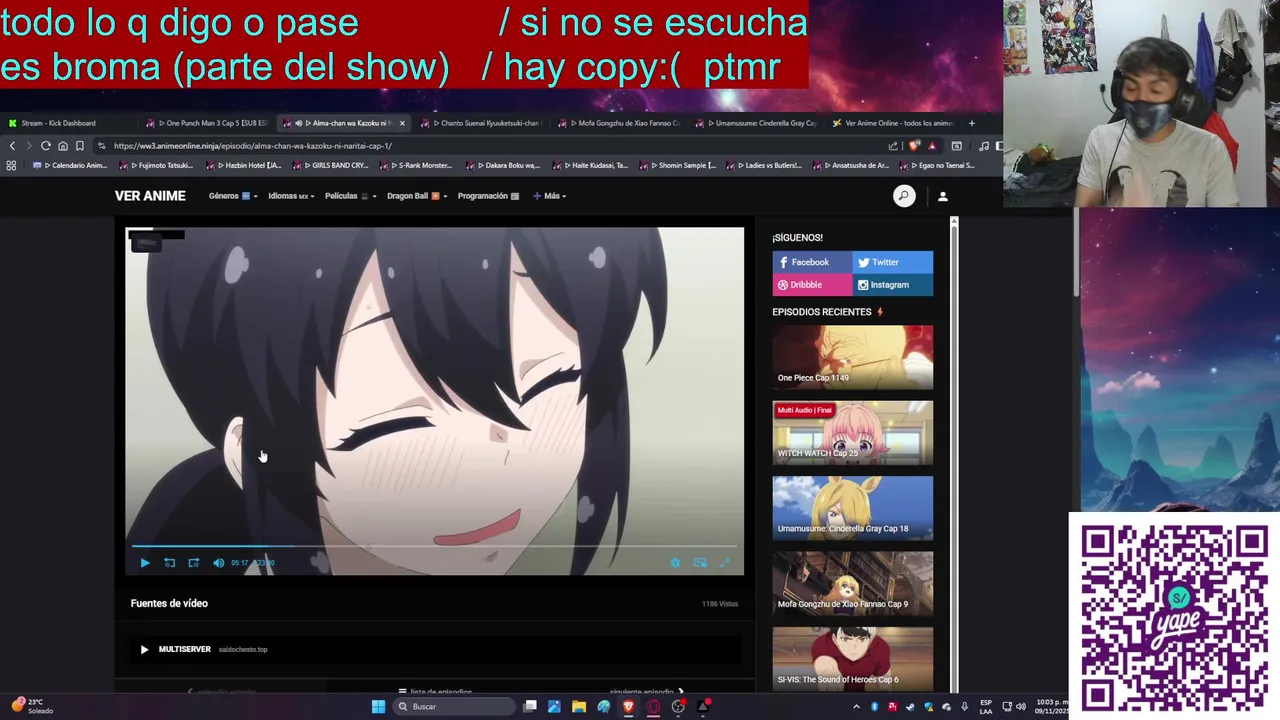Switch to One Punch Man 3 Cap 5 tab
This screenshot has height=720, width=1280.
(x=208, y=123)
